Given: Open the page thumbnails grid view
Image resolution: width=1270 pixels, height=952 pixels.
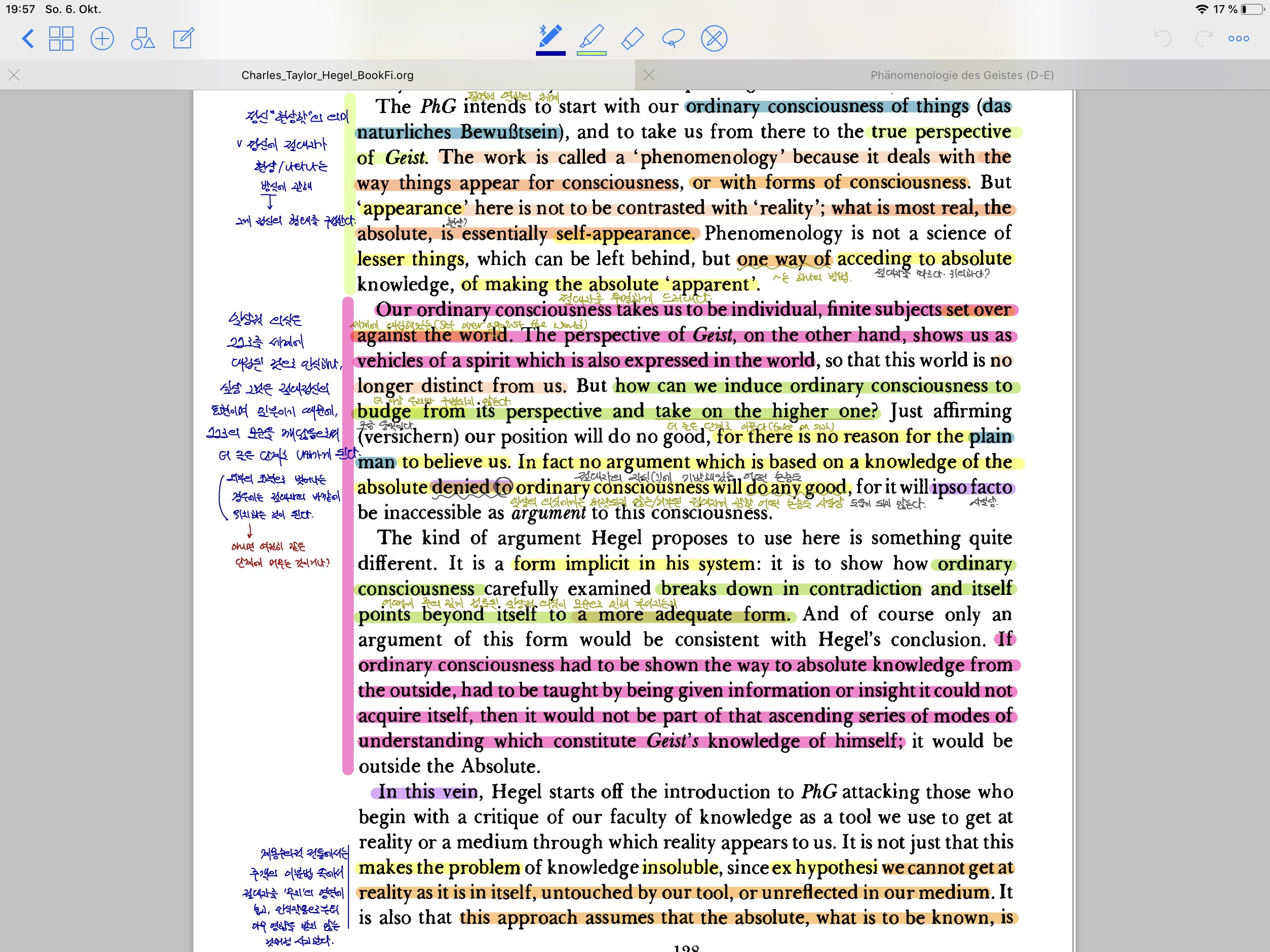Looking at the screenshot, I should tap(61, 39).
